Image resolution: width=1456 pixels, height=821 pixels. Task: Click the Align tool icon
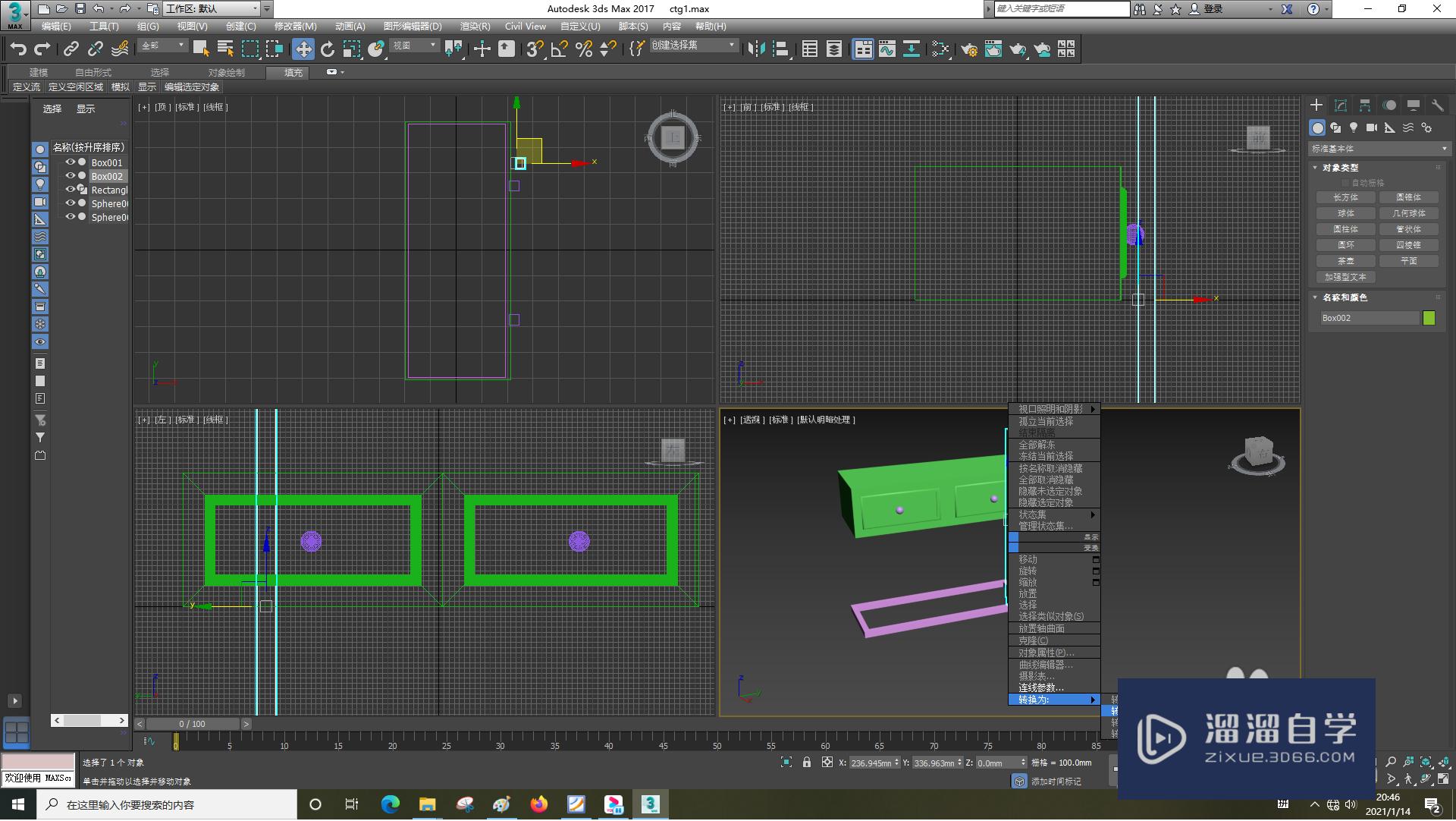click(780, 49)
